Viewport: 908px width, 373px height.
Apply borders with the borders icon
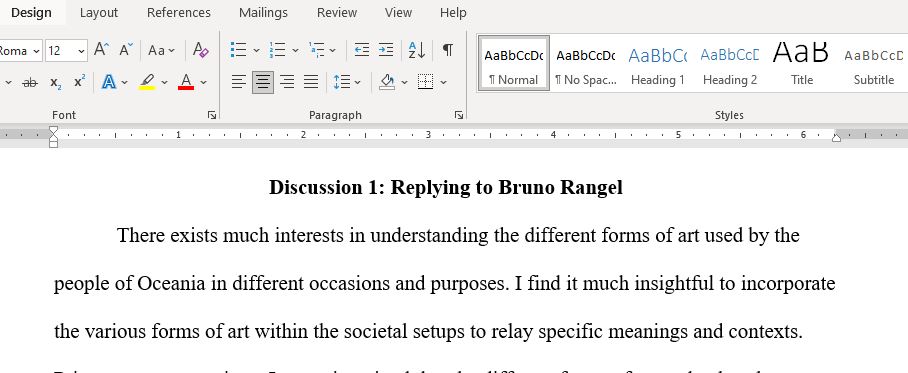coord(426,82)
